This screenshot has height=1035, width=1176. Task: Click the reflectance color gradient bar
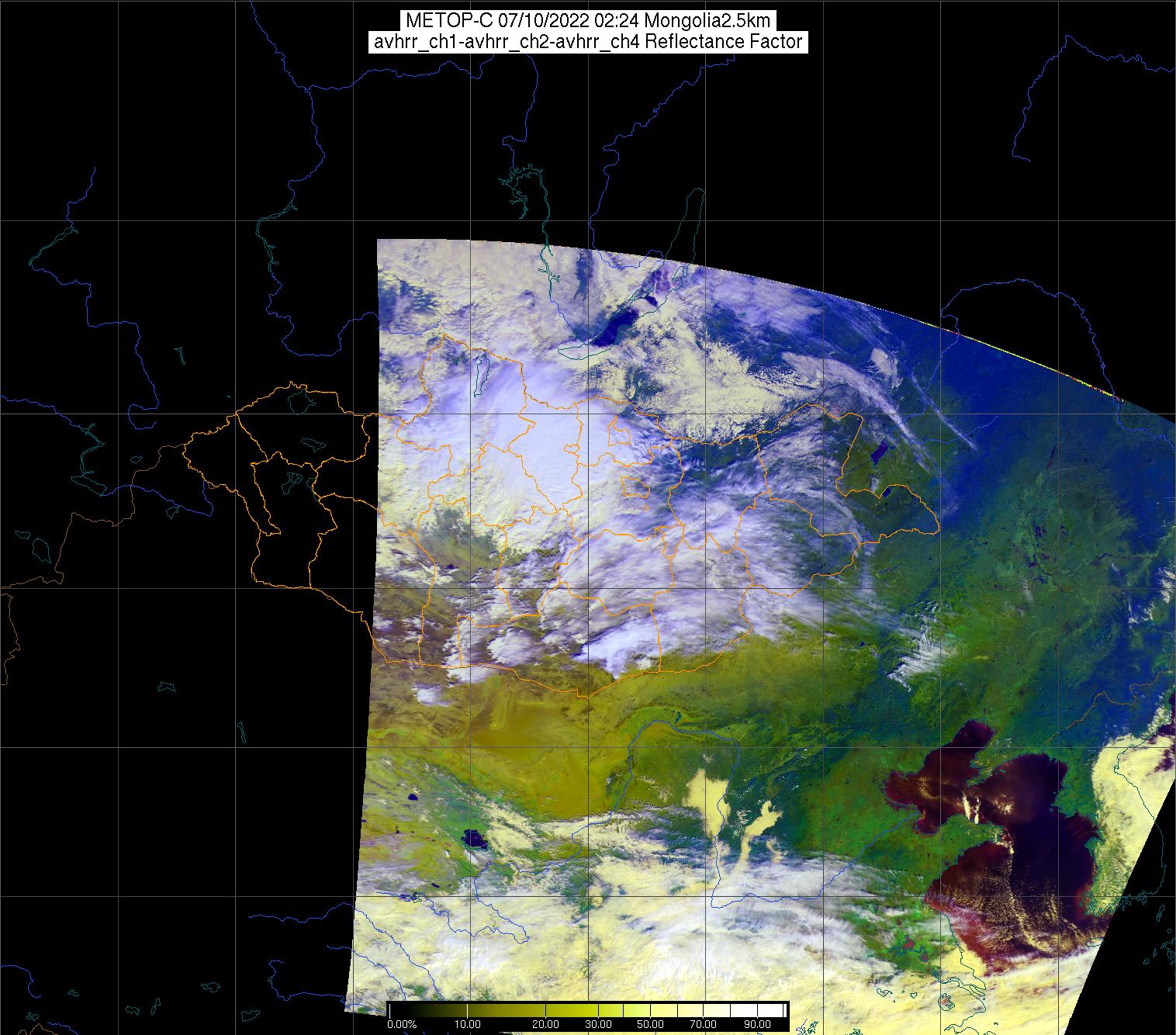586,1010
